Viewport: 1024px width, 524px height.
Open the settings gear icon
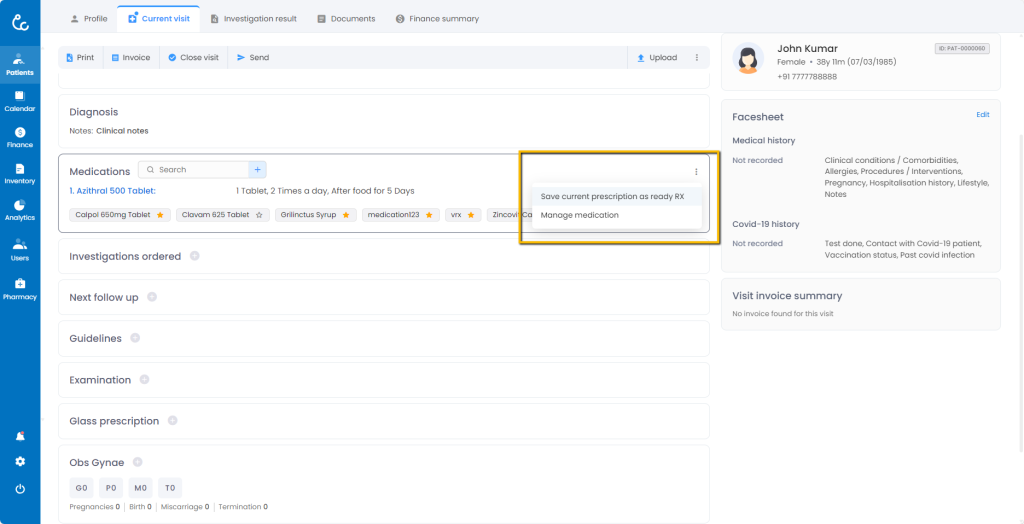(20, 462)
